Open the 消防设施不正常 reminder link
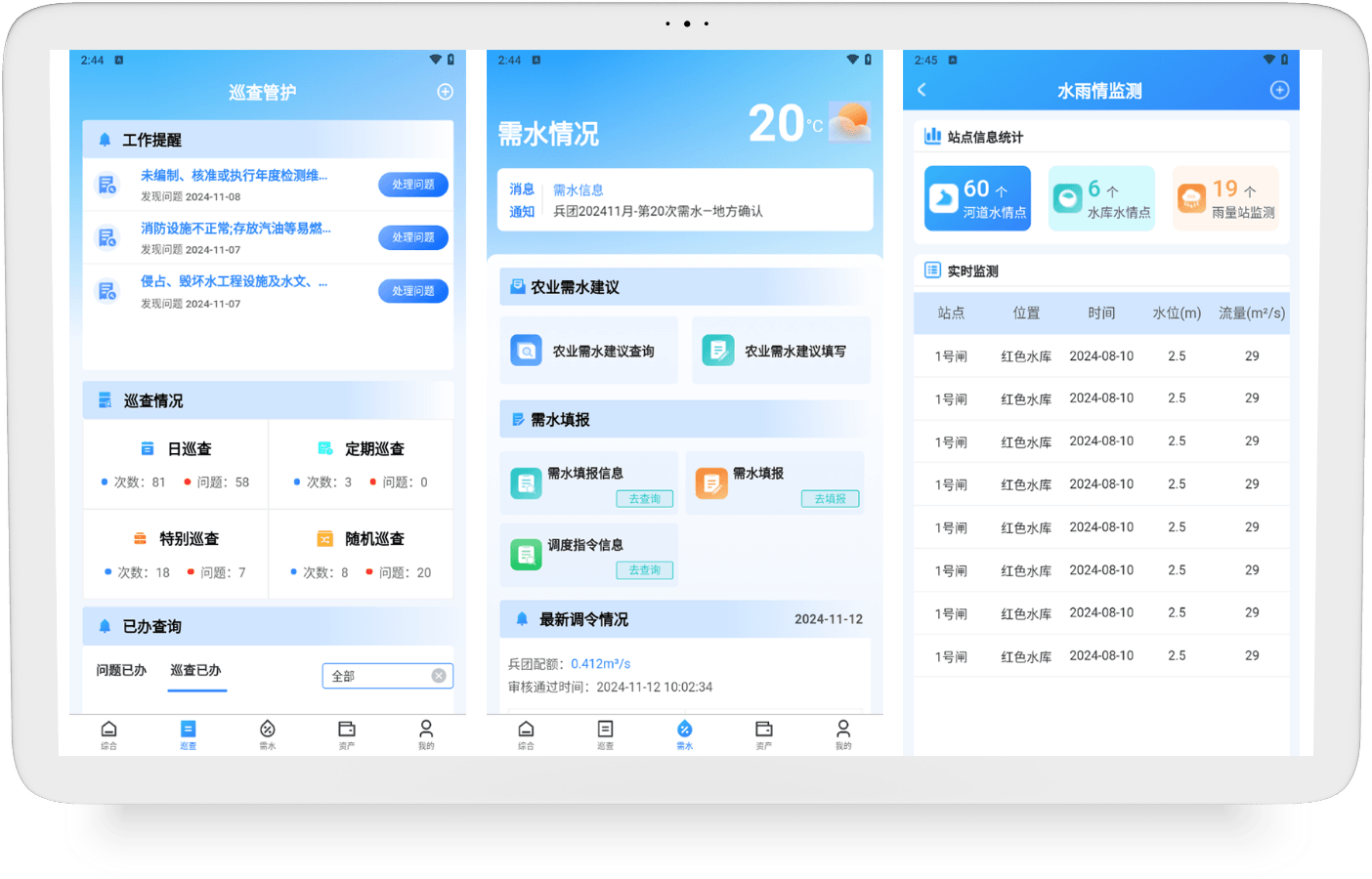This screenshot has width=1372, height=879. 236,229
